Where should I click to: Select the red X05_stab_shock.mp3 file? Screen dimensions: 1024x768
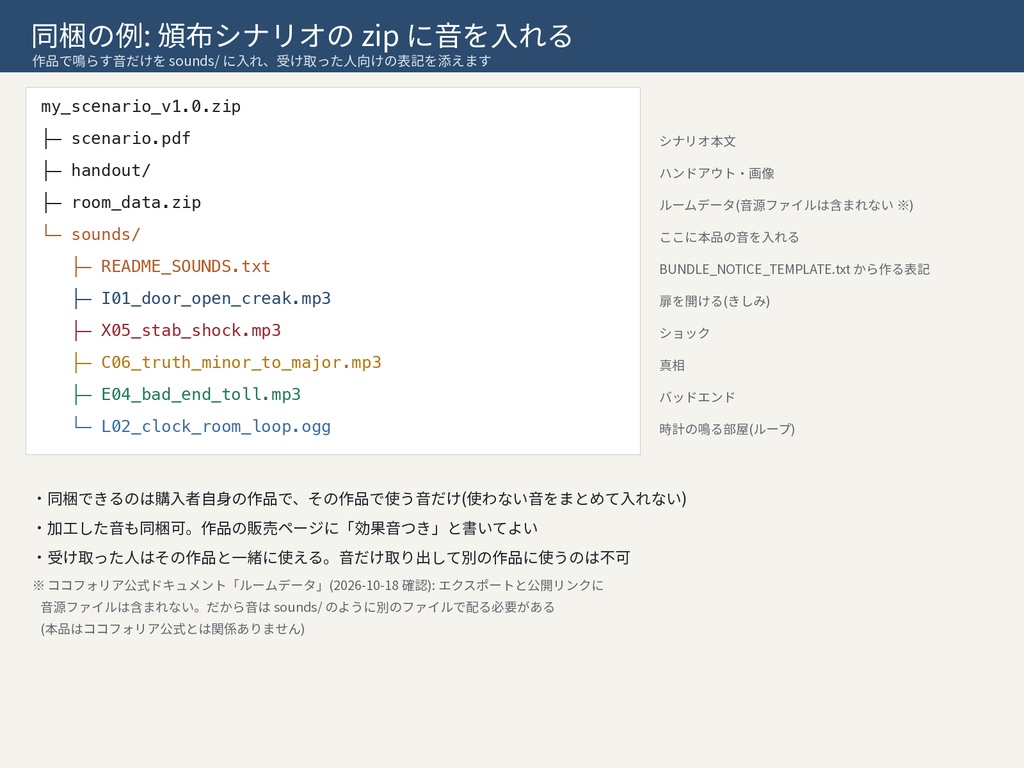coord(191,330)
